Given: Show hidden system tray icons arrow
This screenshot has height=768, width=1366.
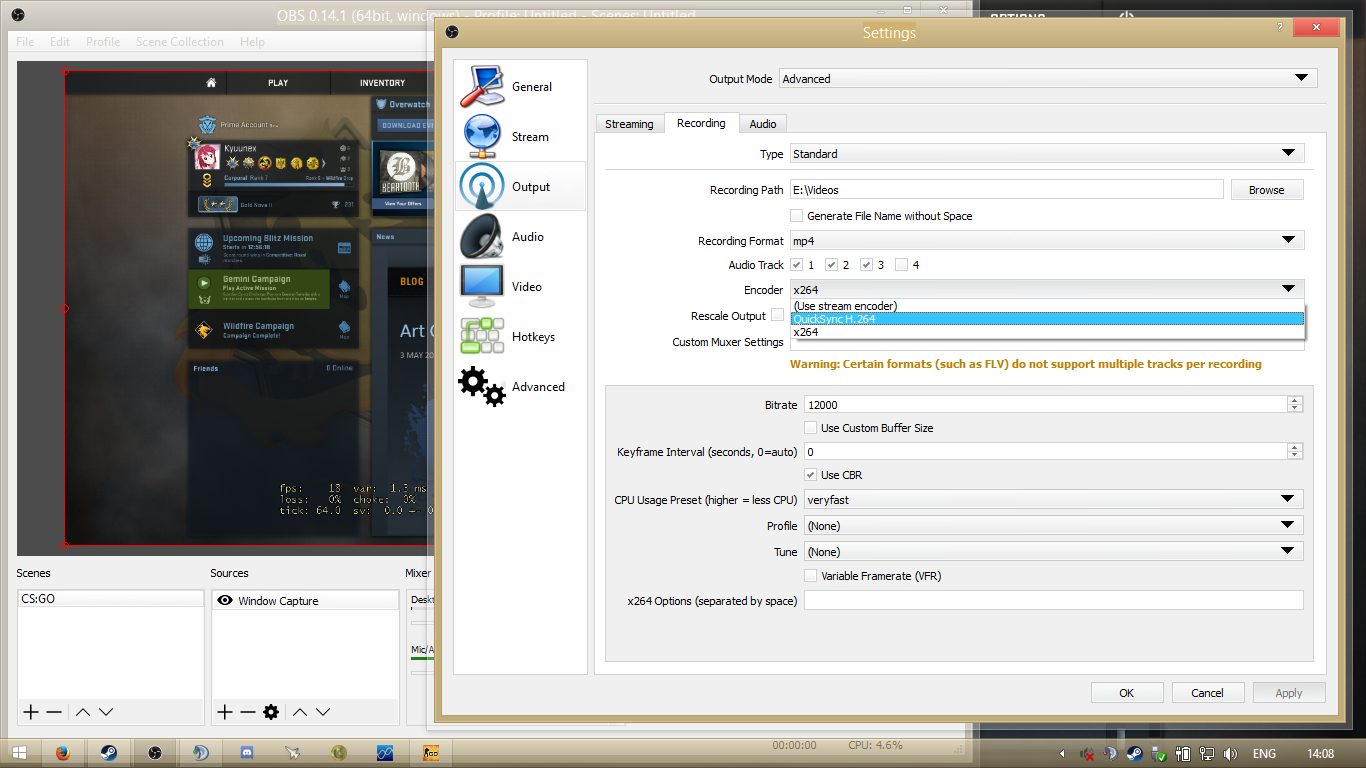Looking at the screenshot, I should 1062,754.
